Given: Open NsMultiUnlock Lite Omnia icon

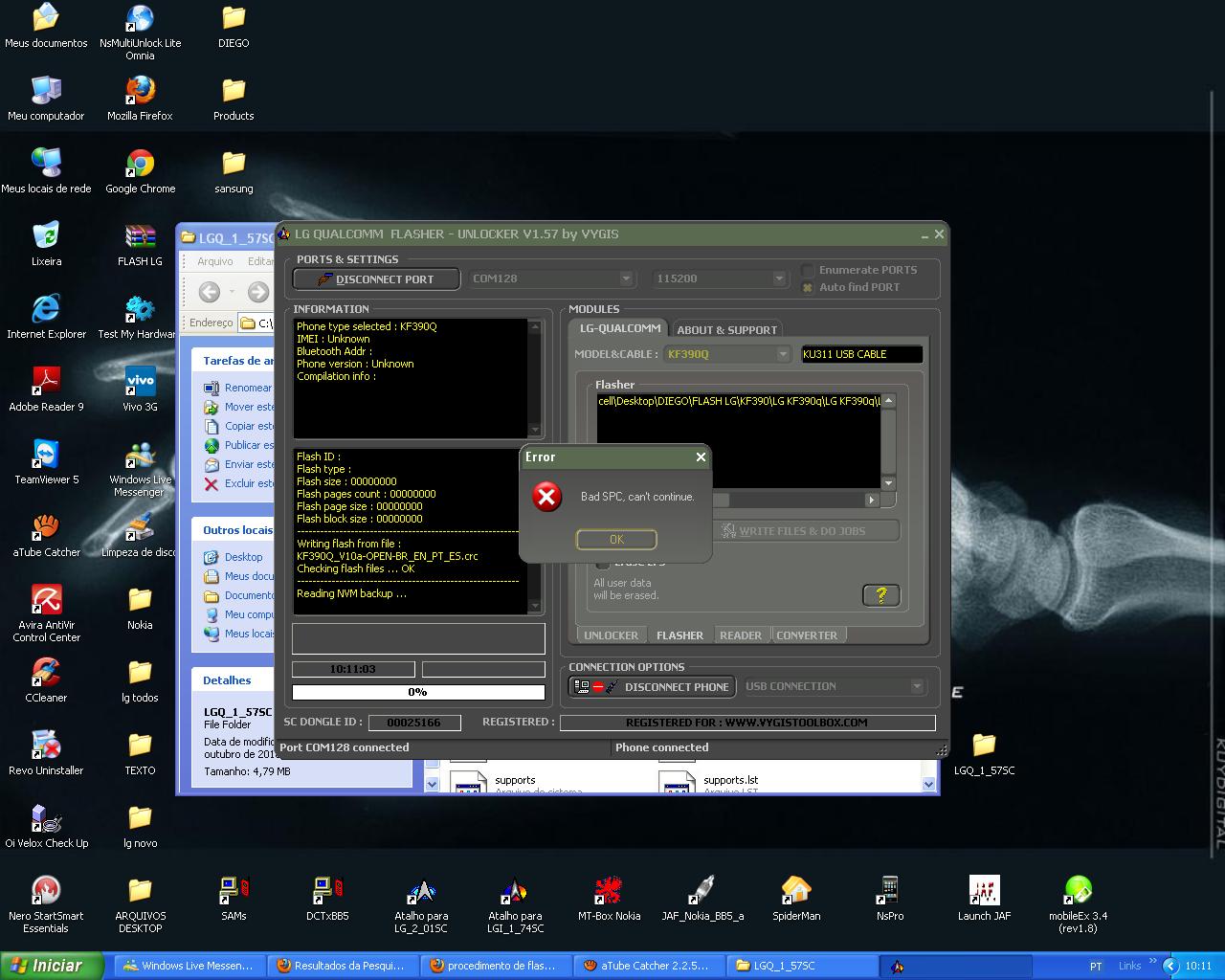Looking at the screenshot, I should [140, 32].
